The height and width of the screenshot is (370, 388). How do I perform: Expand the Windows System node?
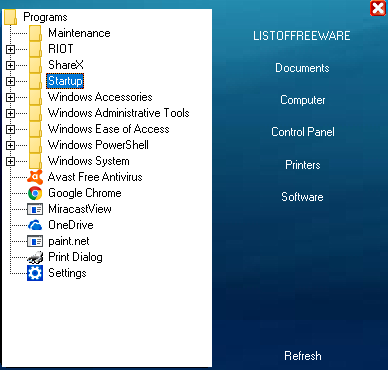click(x=10, y=161)
